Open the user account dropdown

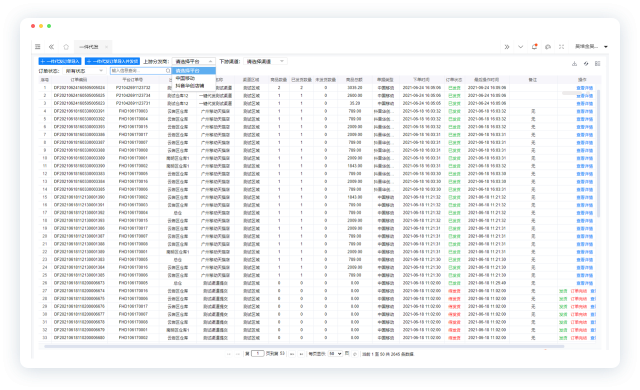point(591,47)
